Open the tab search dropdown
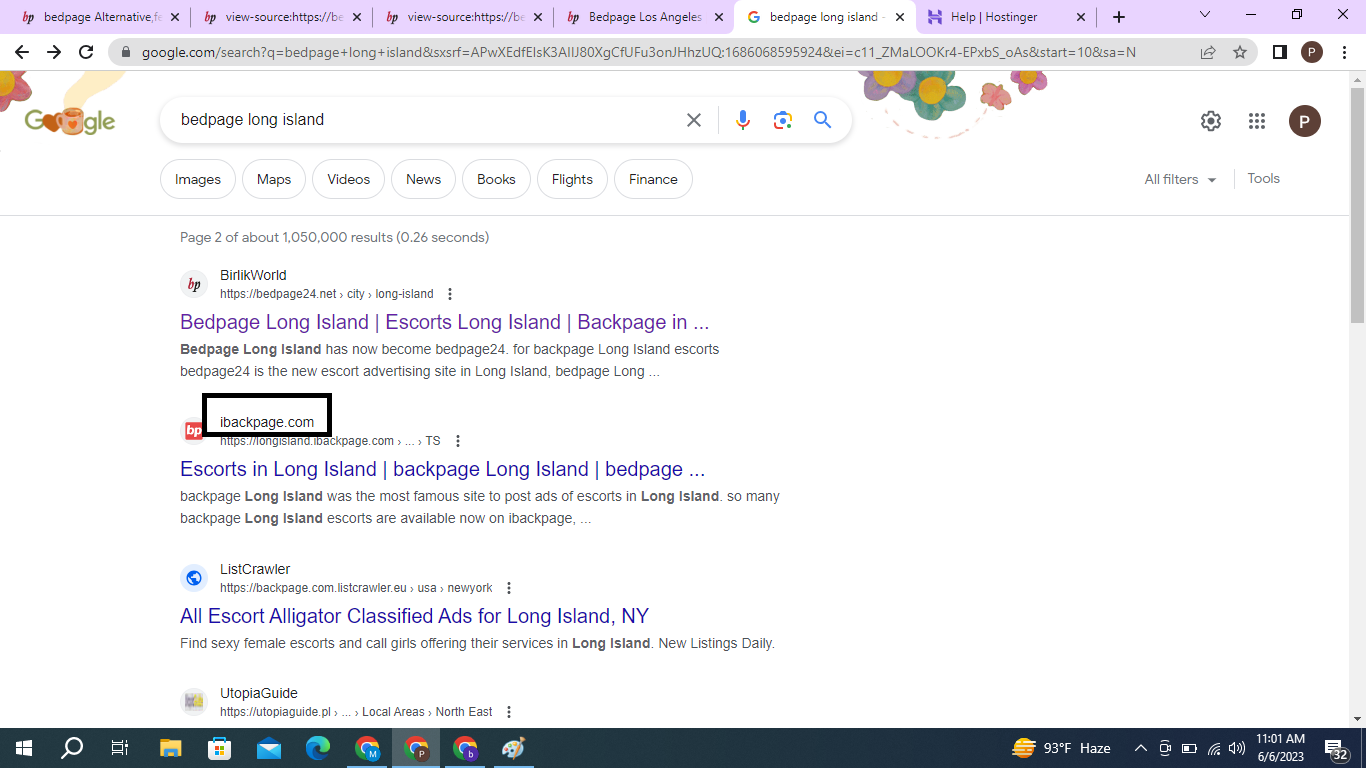This screenshot has height=768, width=1366. click(1204, 15)
